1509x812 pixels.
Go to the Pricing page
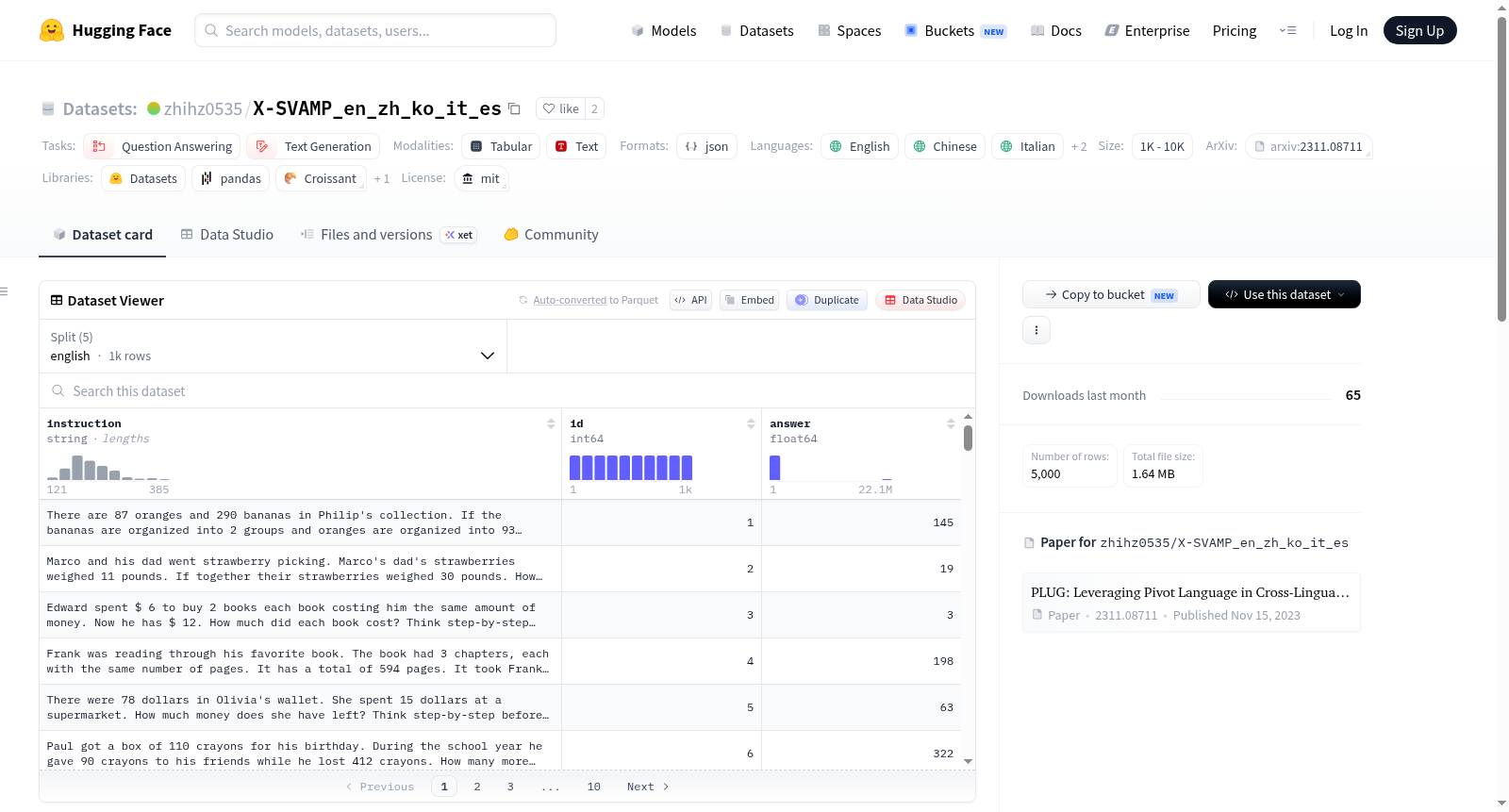click(1235, 30)
